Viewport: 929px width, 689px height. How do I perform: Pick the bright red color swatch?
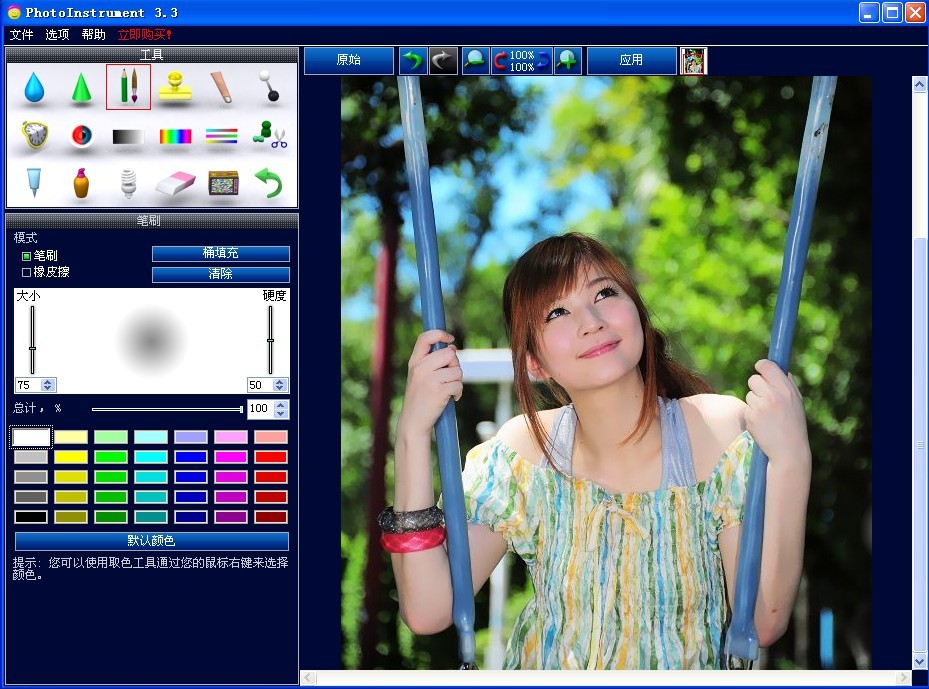point(270,457)
